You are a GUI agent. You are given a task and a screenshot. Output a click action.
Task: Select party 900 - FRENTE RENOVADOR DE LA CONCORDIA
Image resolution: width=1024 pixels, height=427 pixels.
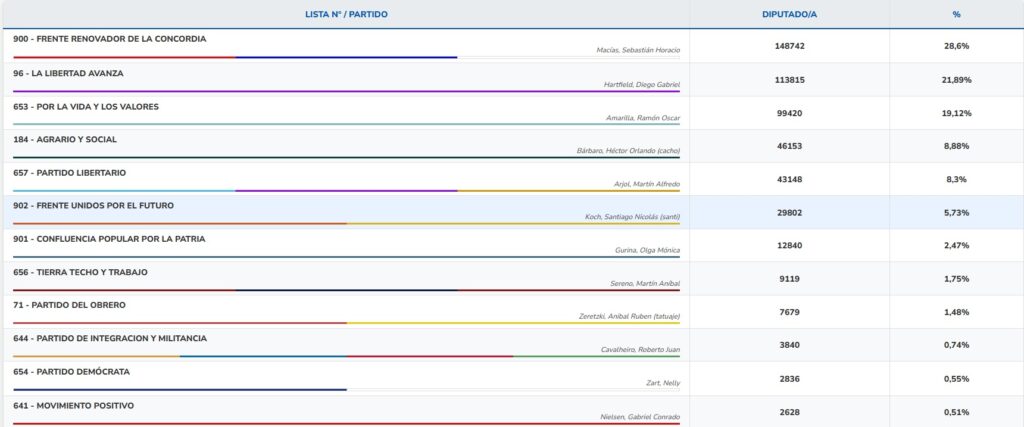(110, 39)
